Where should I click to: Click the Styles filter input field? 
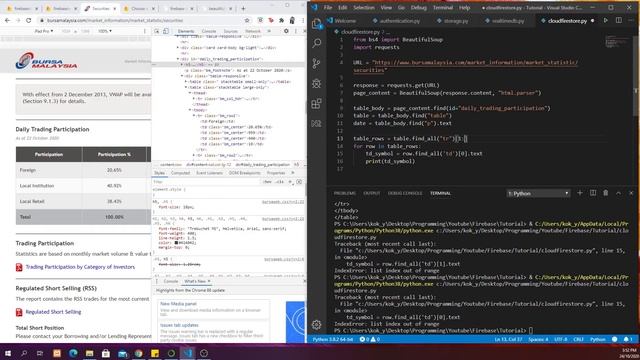pyautogui.click(x=206, y=182)
